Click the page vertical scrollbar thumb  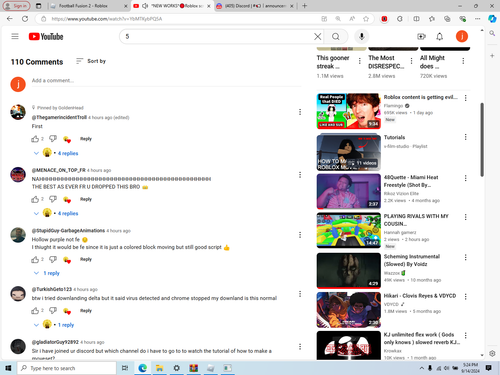482,140
